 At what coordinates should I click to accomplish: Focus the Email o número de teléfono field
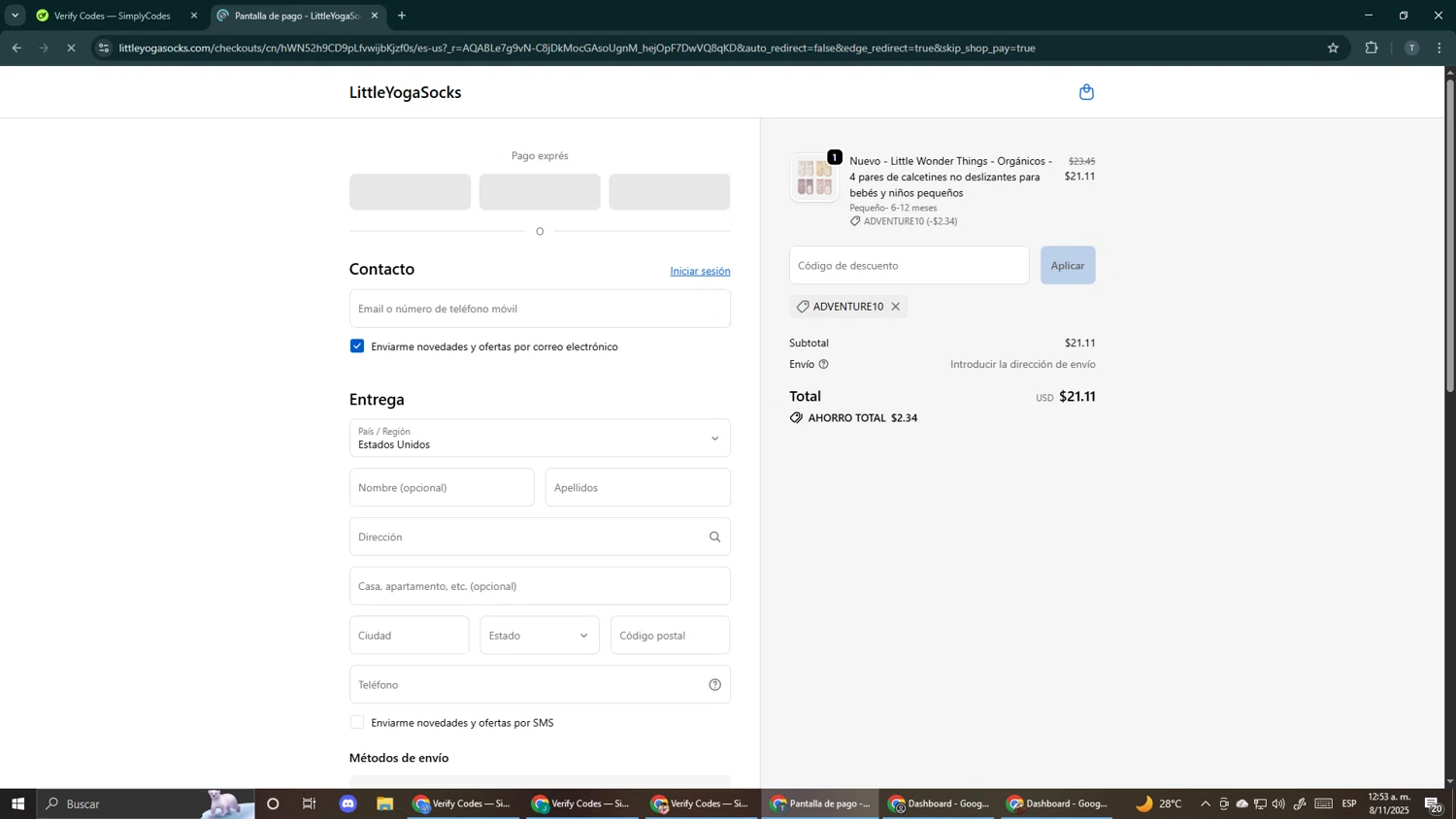540,309
